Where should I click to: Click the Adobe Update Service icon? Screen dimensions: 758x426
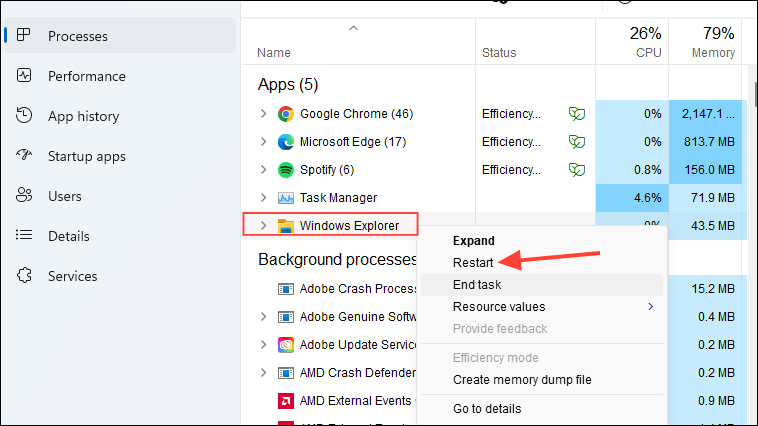(286, 345)
